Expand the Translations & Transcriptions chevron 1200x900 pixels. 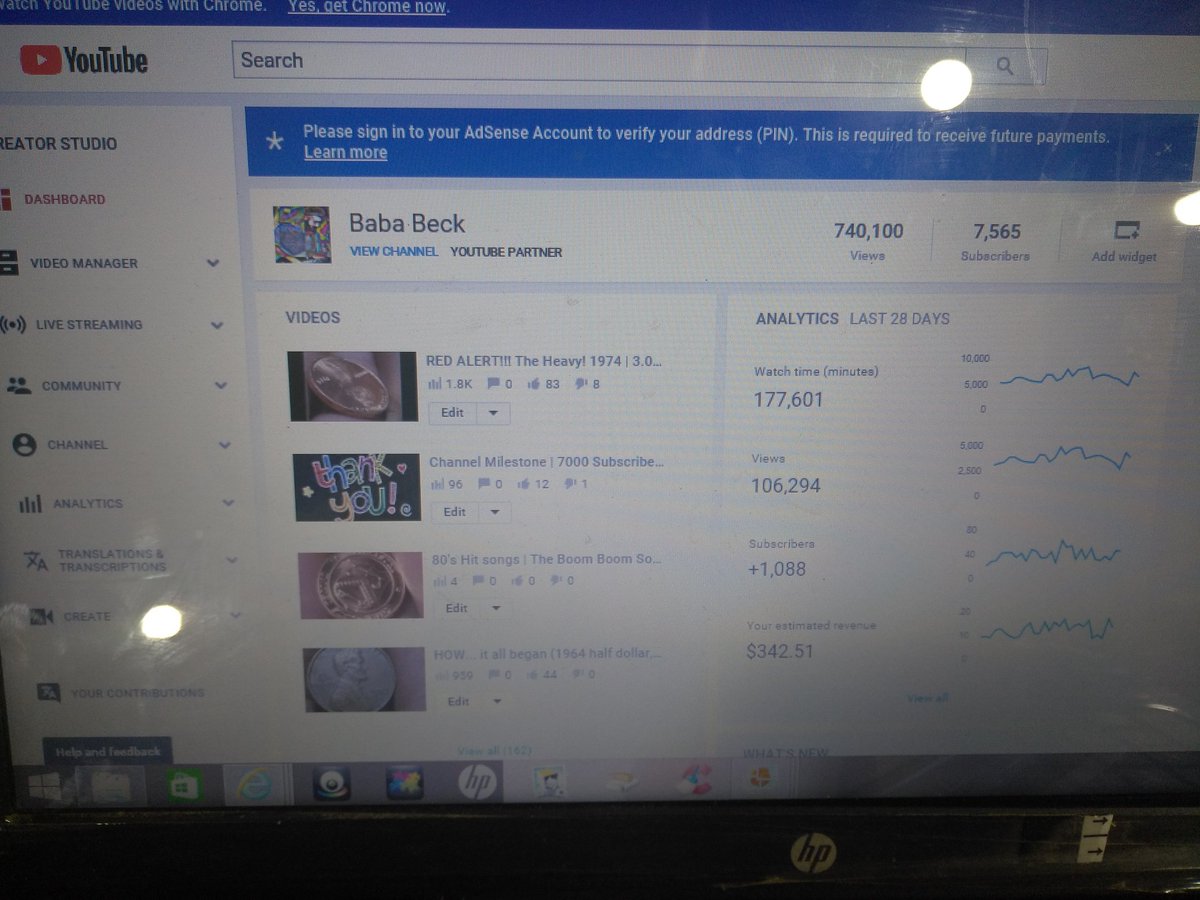pos(232,560)
